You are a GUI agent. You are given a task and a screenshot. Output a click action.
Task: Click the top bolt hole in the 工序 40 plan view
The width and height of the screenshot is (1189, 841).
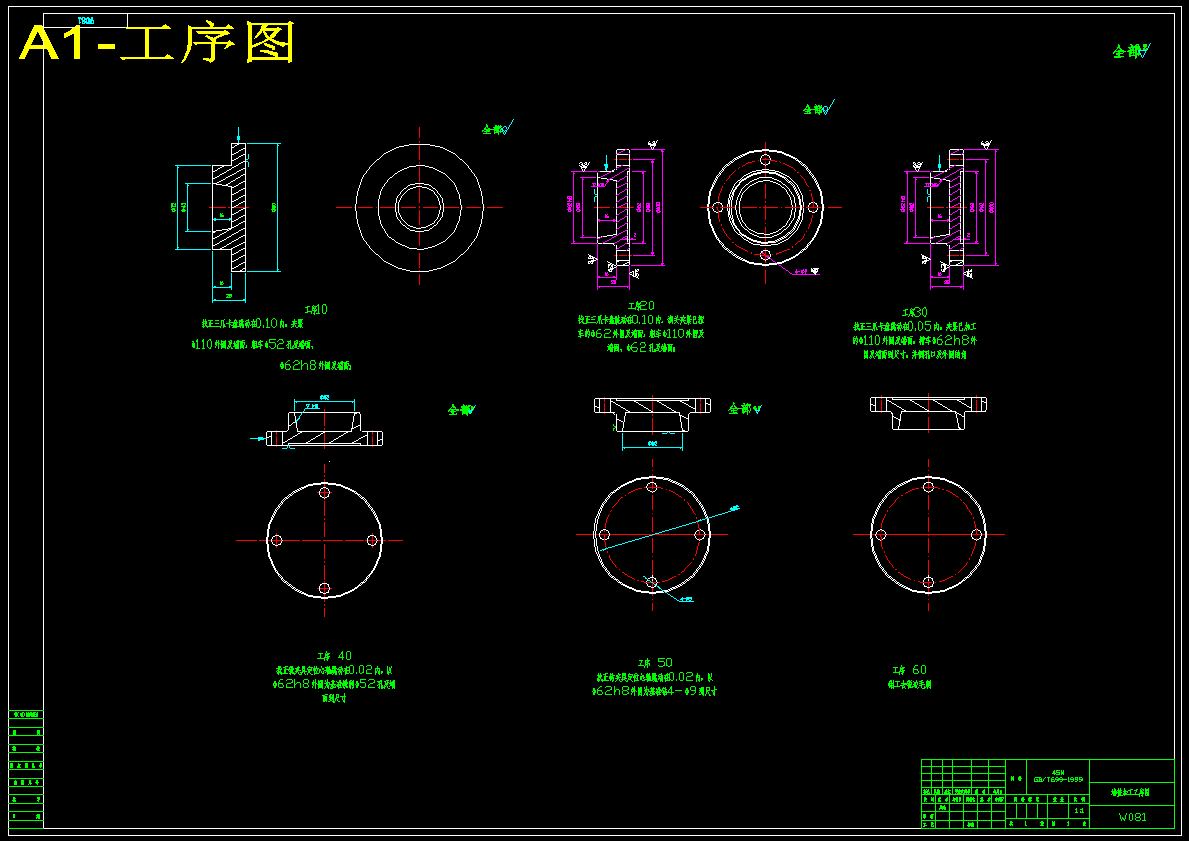click(x=325, y=493)
